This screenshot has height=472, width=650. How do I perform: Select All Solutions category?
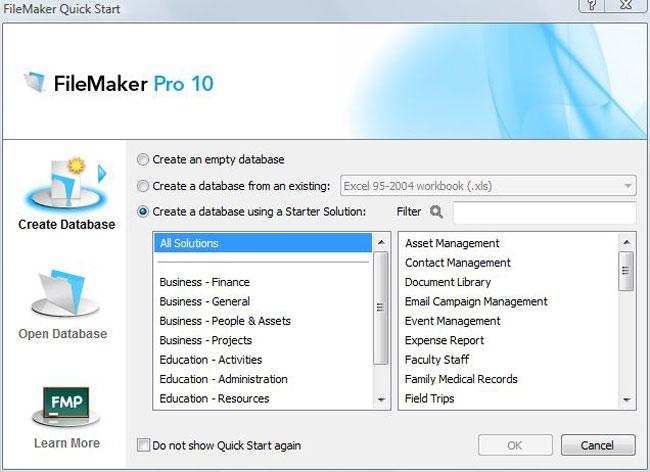point(263,243)
